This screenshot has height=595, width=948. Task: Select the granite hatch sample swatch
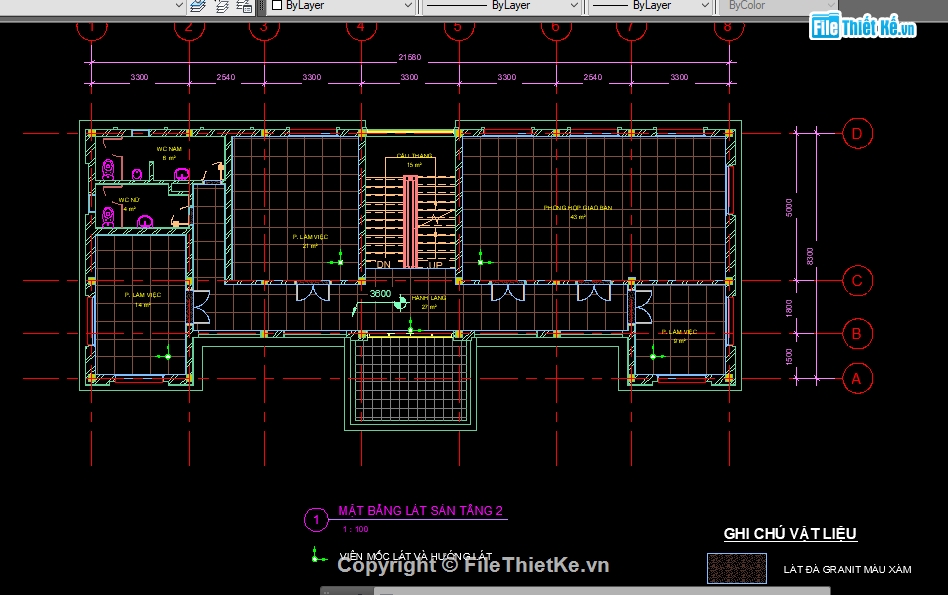tap(737, 568)
